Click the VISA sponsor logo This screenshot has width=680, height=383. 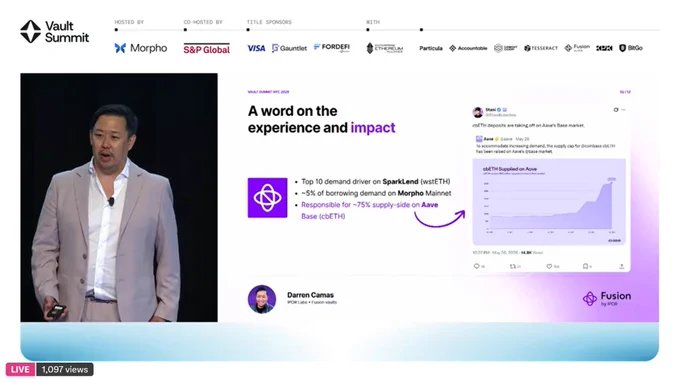[256, 48]
